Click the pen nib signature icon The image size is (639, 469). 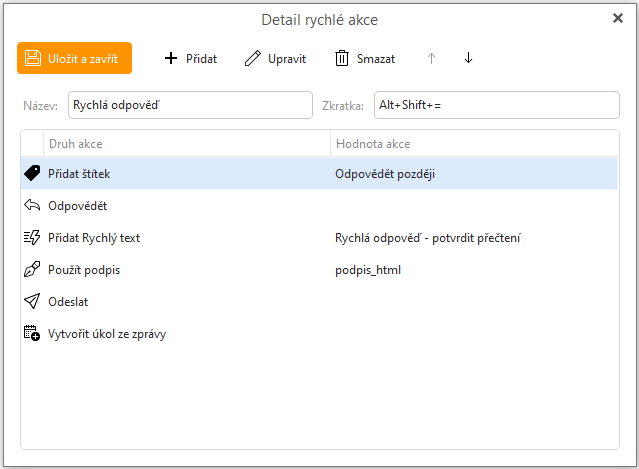click(x=32, y=269)
